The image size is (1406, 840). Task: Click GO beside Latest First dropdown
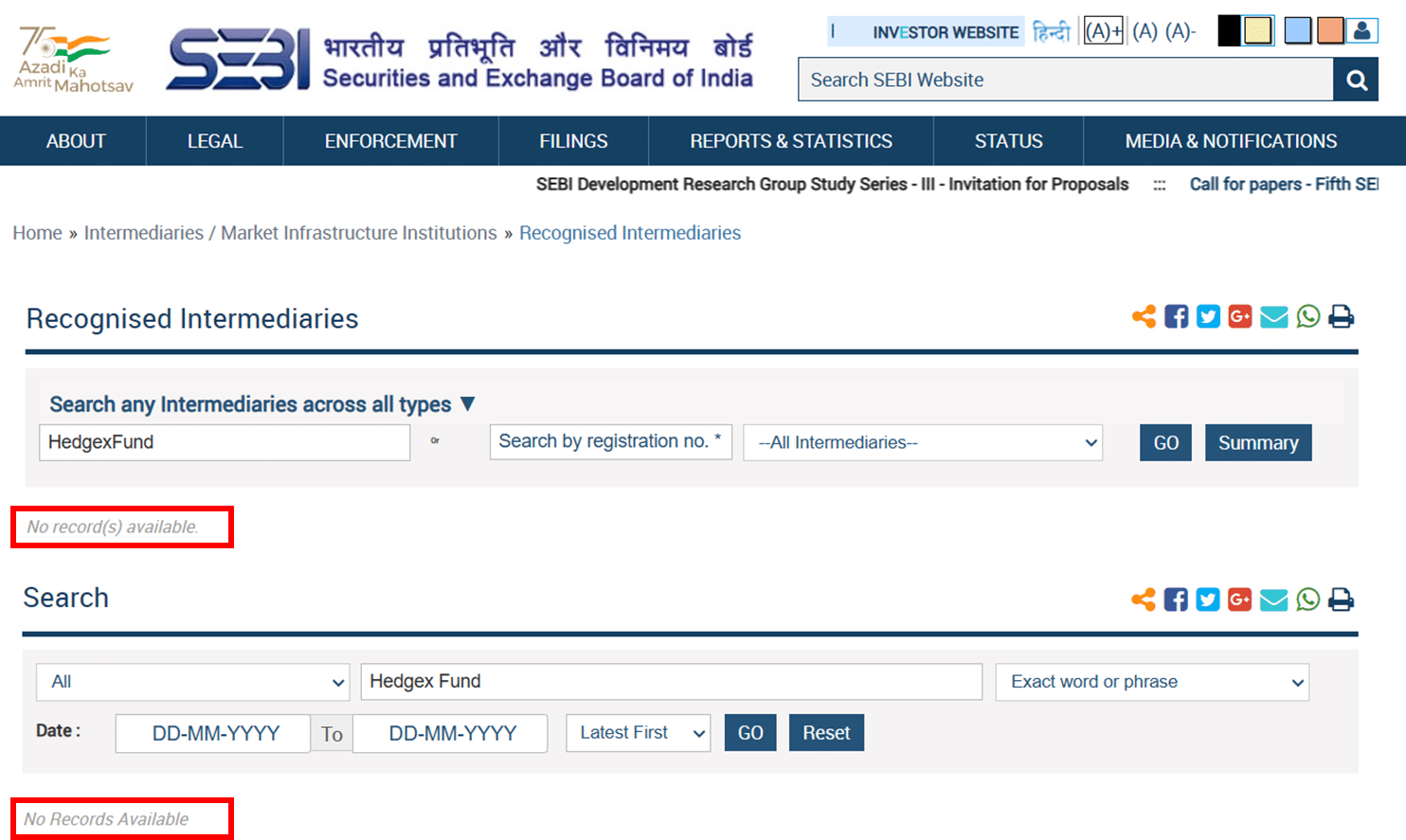click(x=750, y=733)
